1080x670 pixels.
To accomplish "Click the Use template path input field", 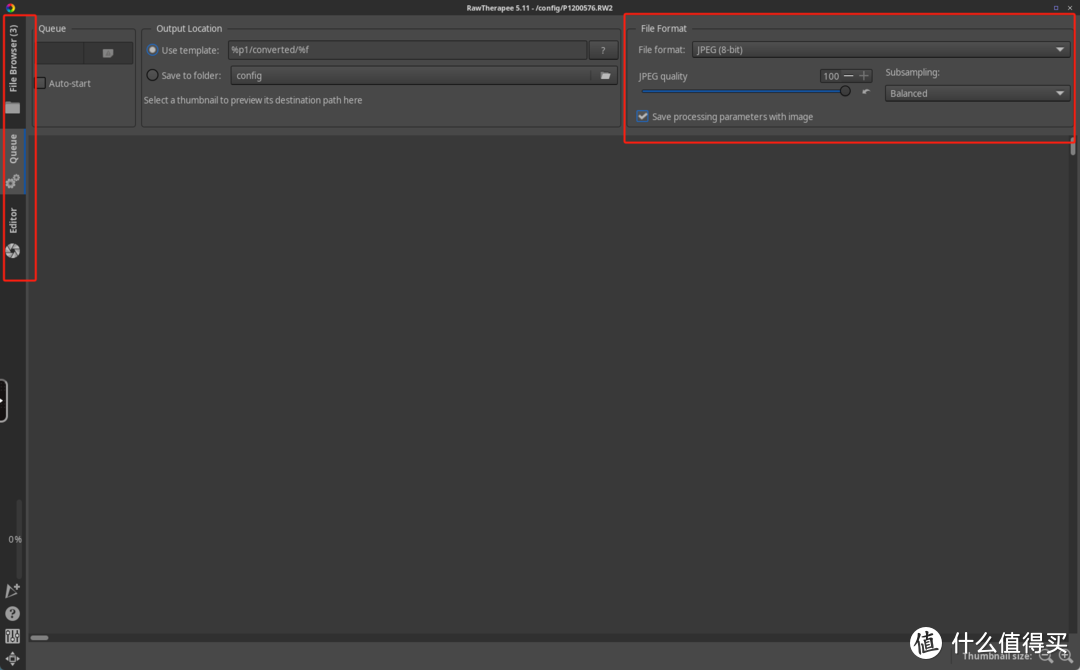I will point(406,50).
